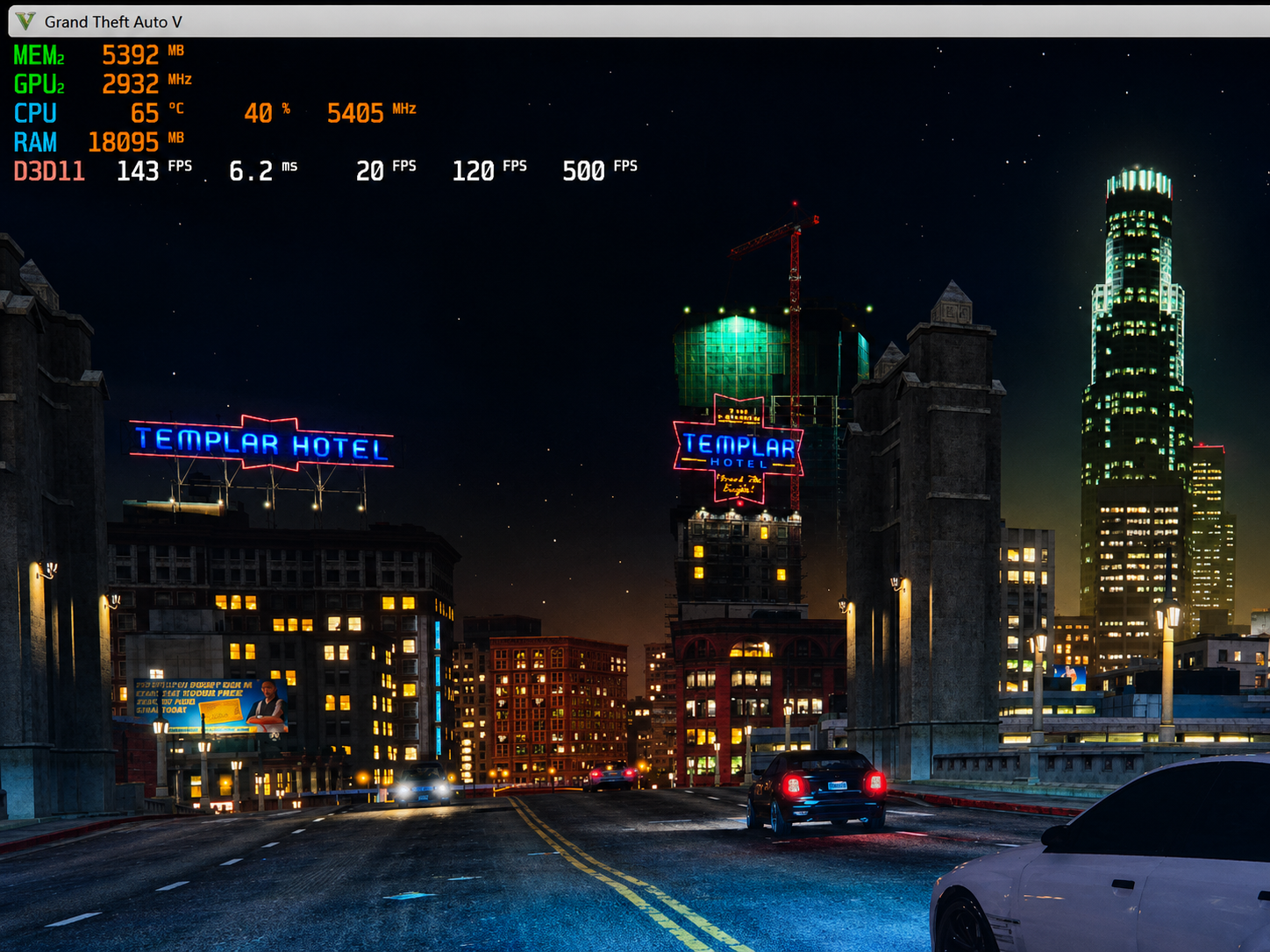The width and height of the screenshot is (1270, 952).
Task: Click the GTA V window title icon
Action: pyautogui.click(x=25, y=21)
